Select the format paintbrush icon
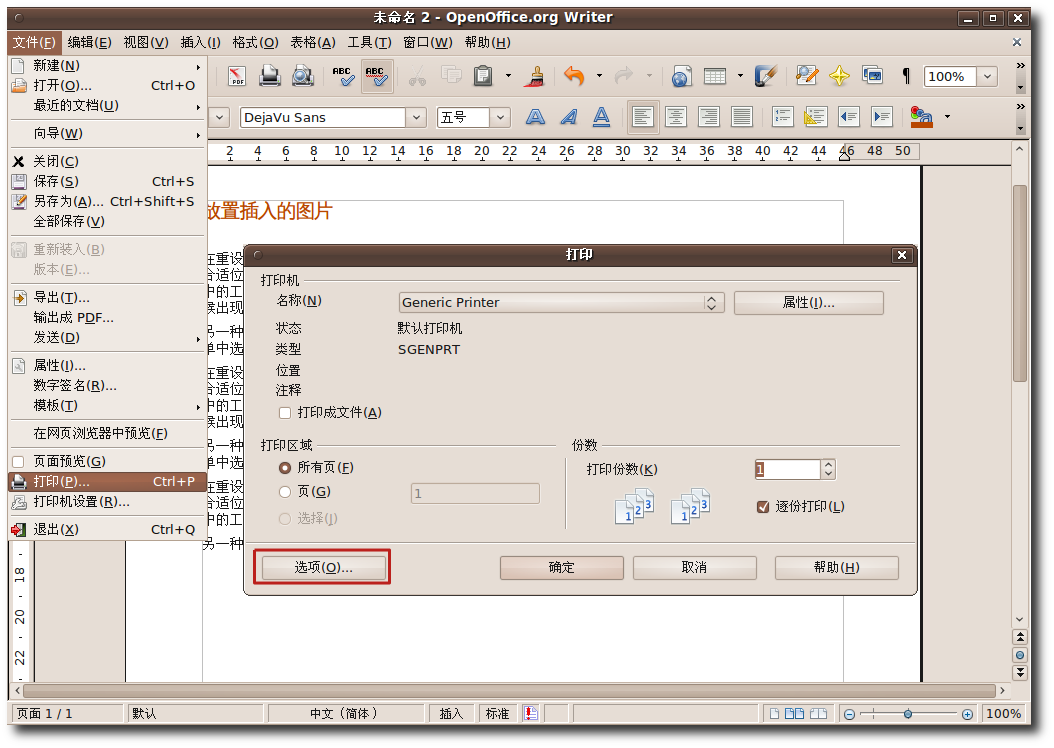The height and width of the screenshot is (748, 1054). [536, 76]
